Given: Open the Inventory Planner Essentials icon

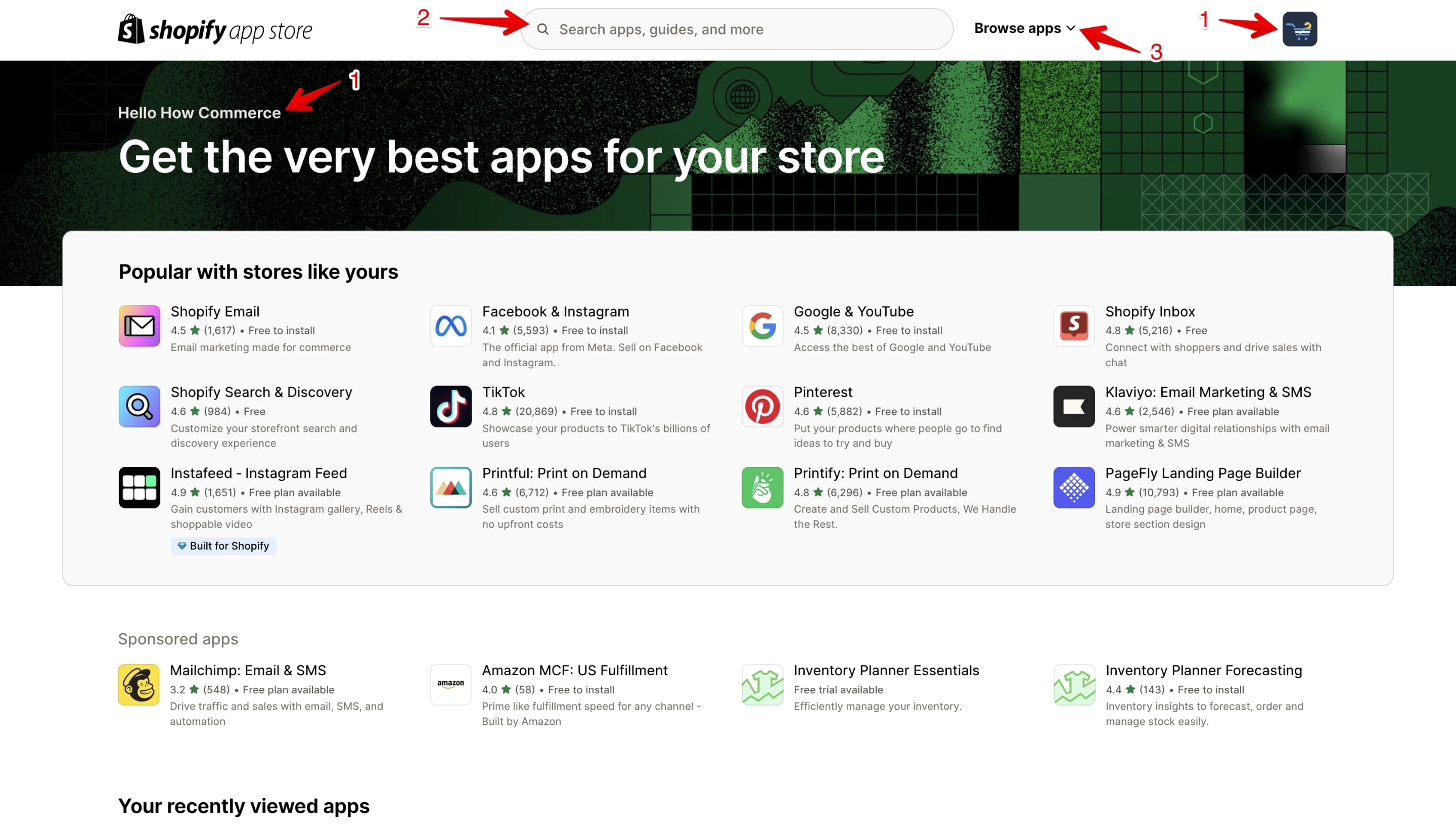Looking at the screenshot, I should tap(762, 685).
